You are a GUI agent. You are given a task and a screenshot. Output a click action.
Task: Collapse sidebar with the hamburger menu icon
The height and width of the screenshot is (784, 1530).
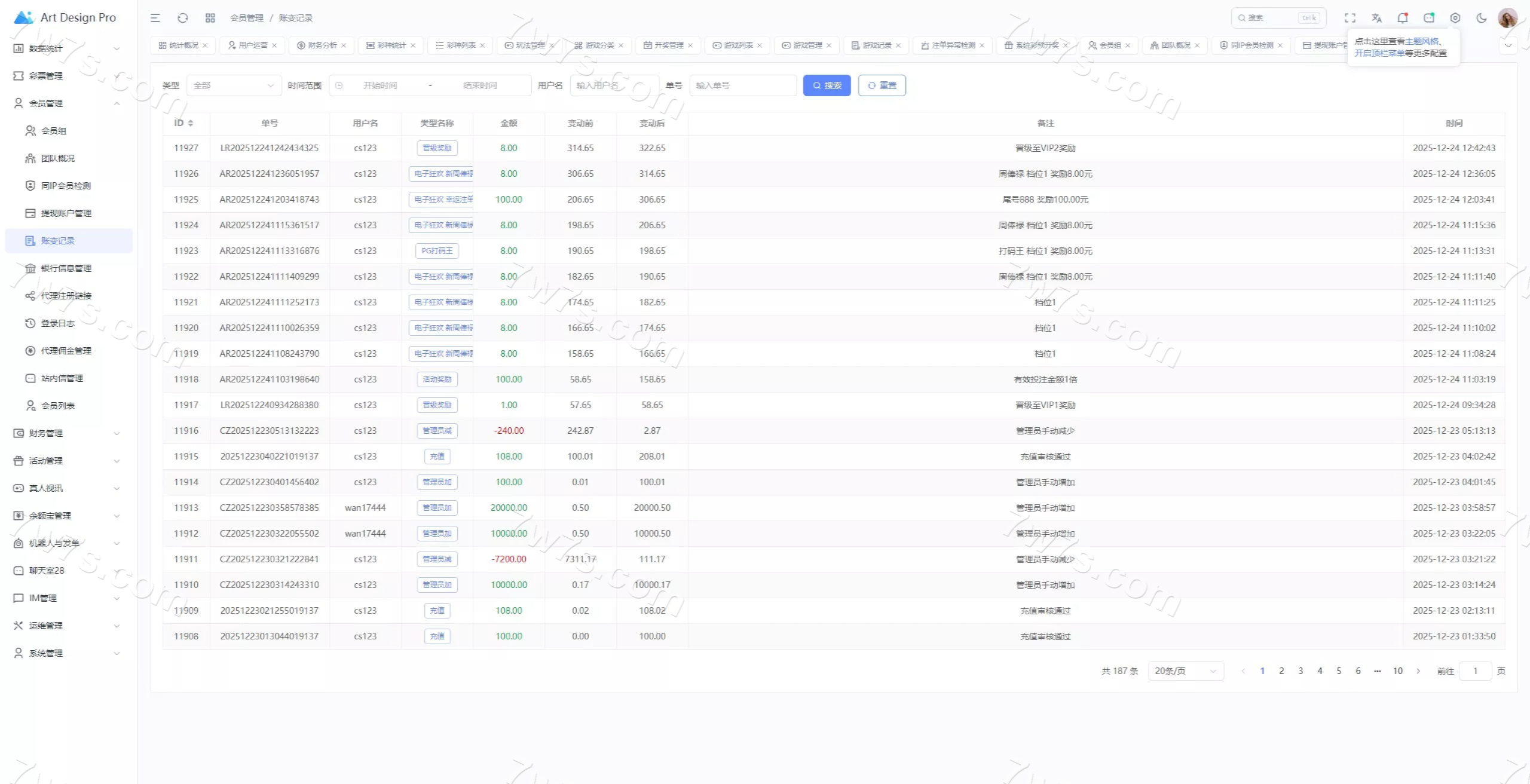pos(155,18)
